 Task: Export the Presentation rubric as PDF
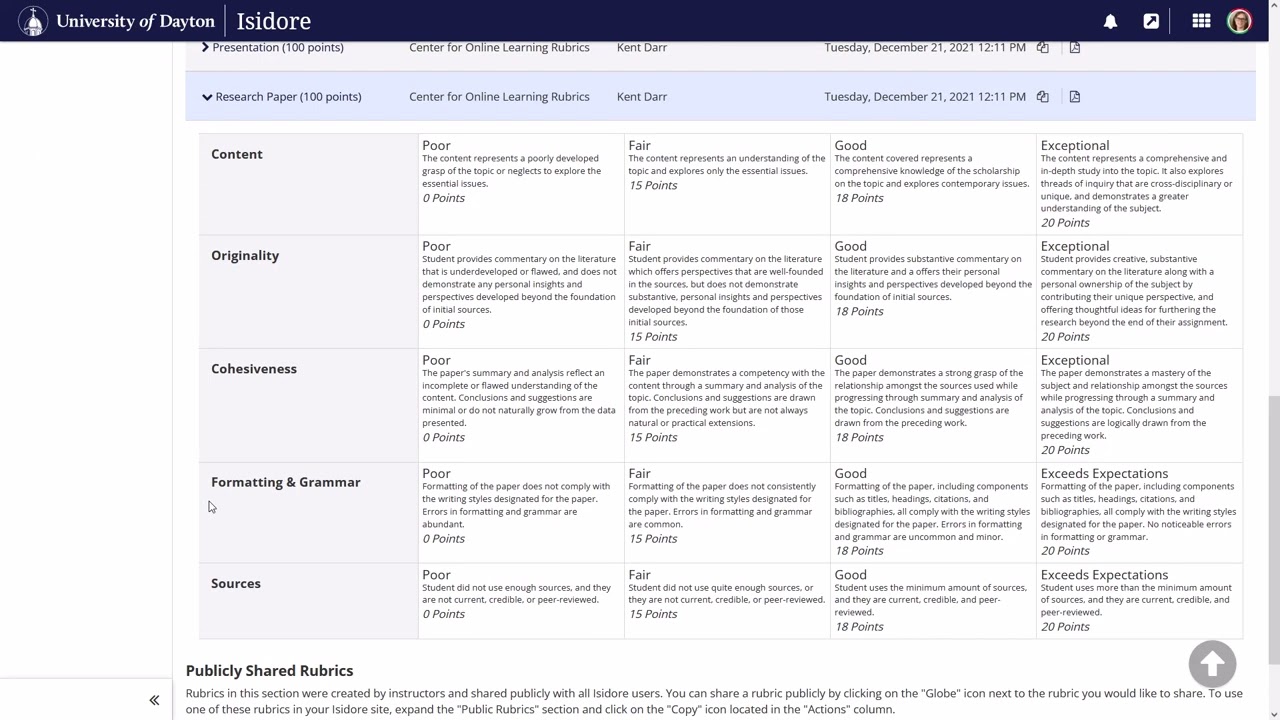[x=1075, y=47]
